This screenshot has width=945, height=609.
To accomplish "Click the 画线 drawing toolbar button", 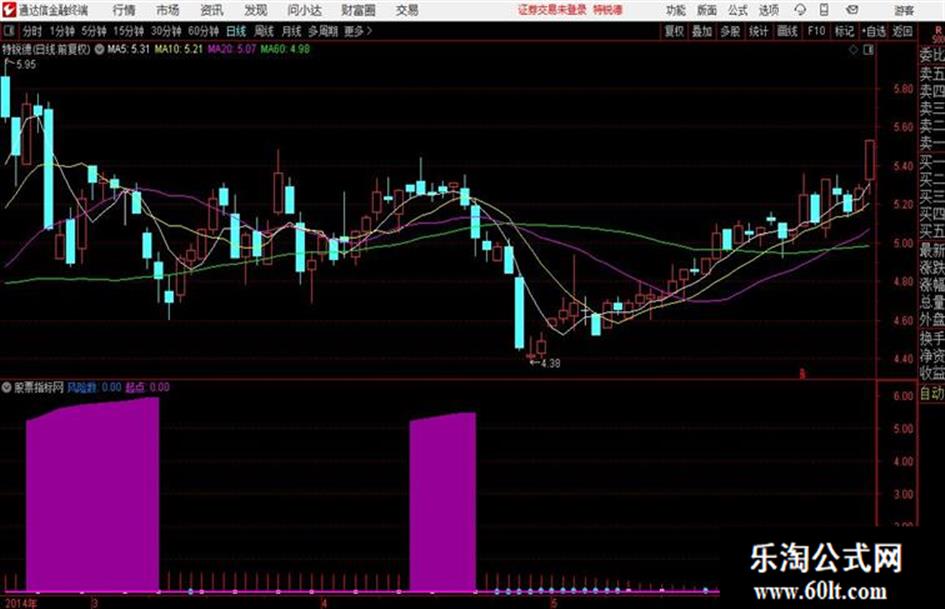I will [787, 31].
